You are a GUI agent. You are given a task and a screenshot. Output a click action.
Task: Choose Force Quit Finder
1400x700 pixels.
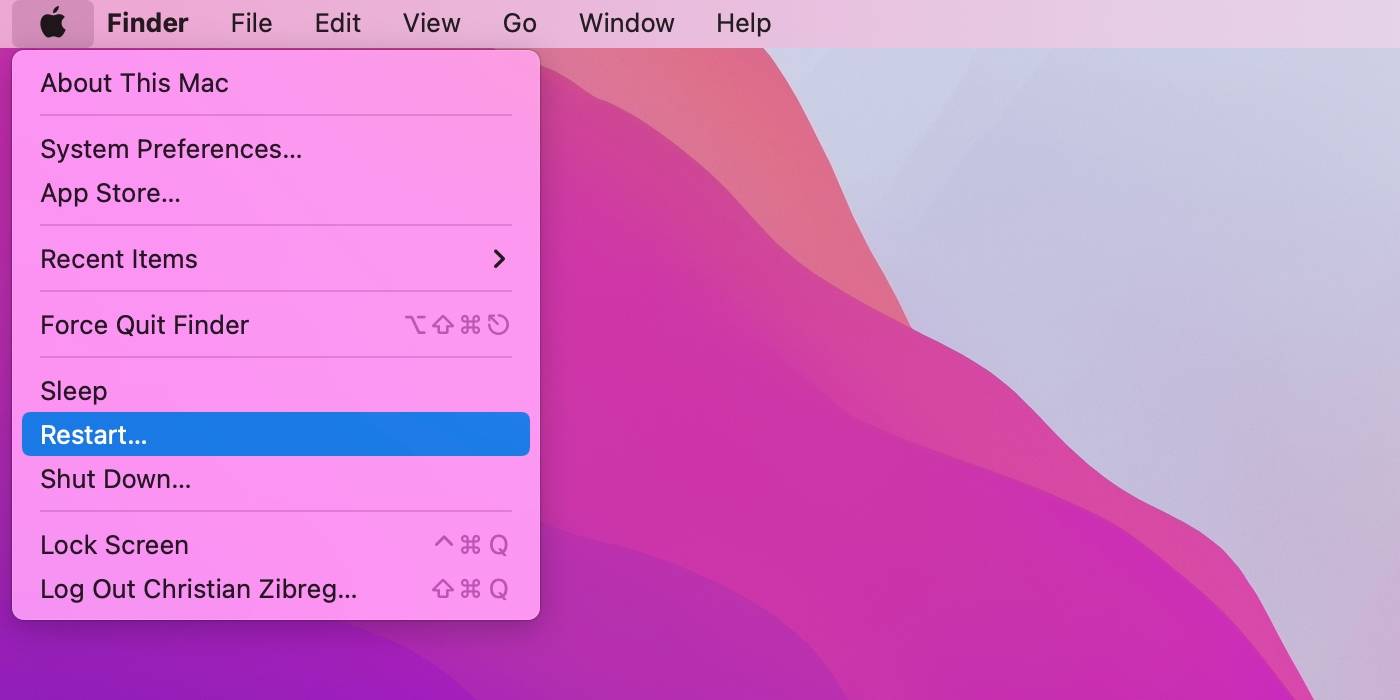(x=276, y=325)
